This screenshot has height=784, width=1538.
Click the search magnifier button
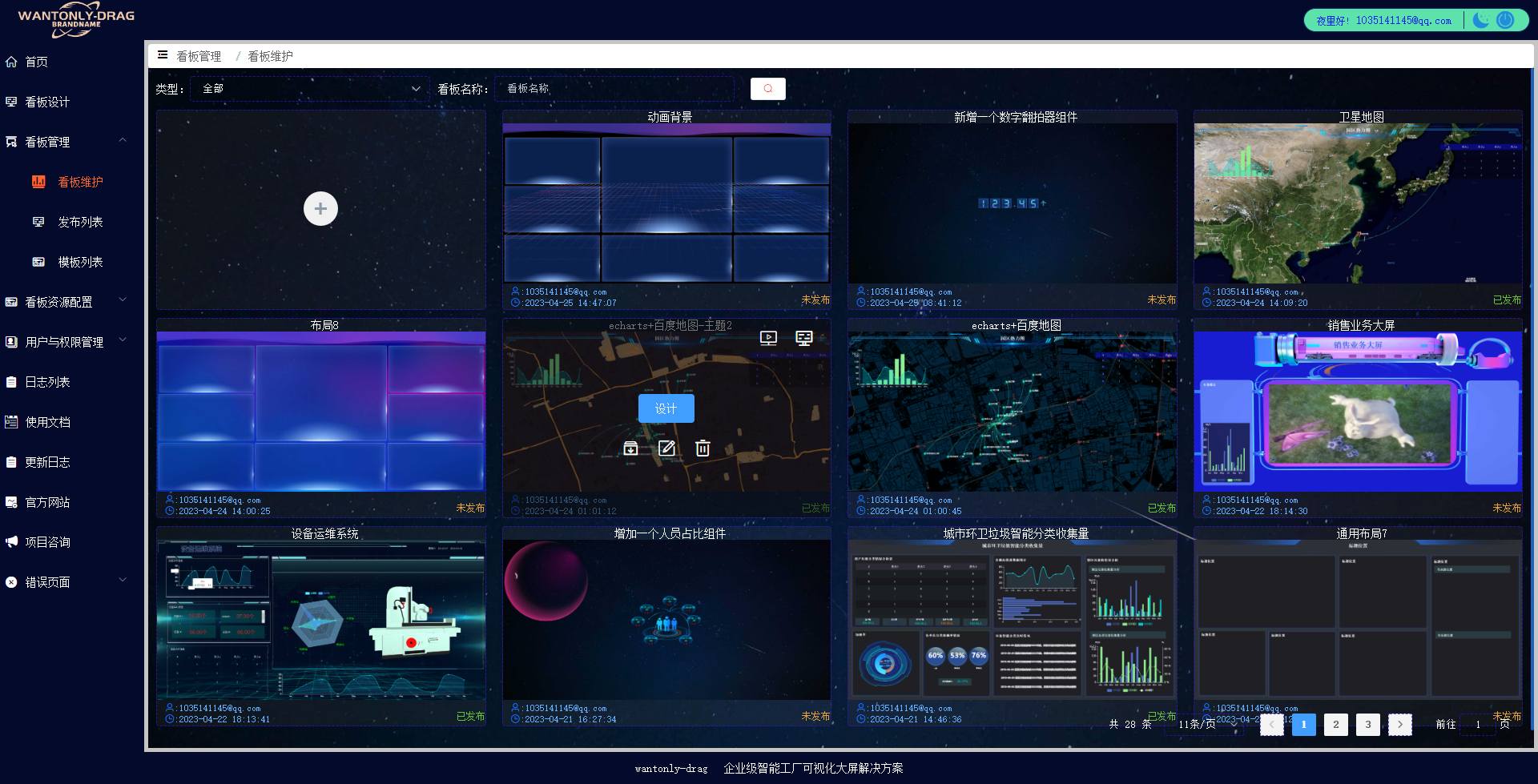coord(767,89)
